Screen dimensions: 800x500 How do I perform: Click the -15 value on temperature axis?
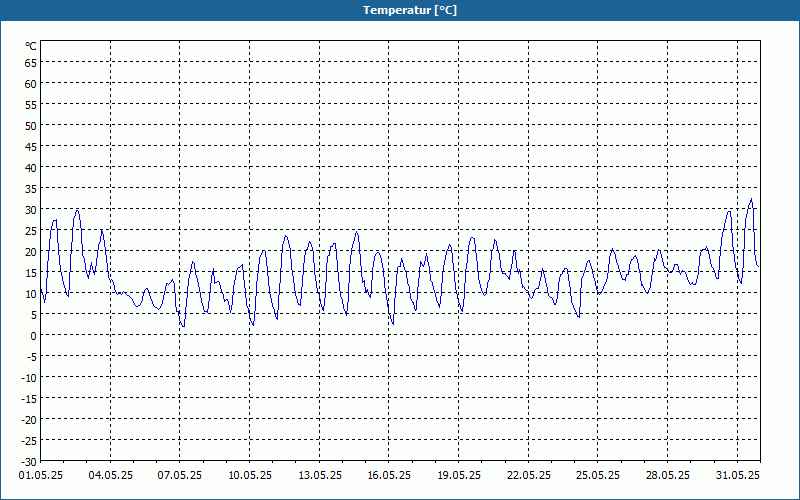click(x=27, y=398)
